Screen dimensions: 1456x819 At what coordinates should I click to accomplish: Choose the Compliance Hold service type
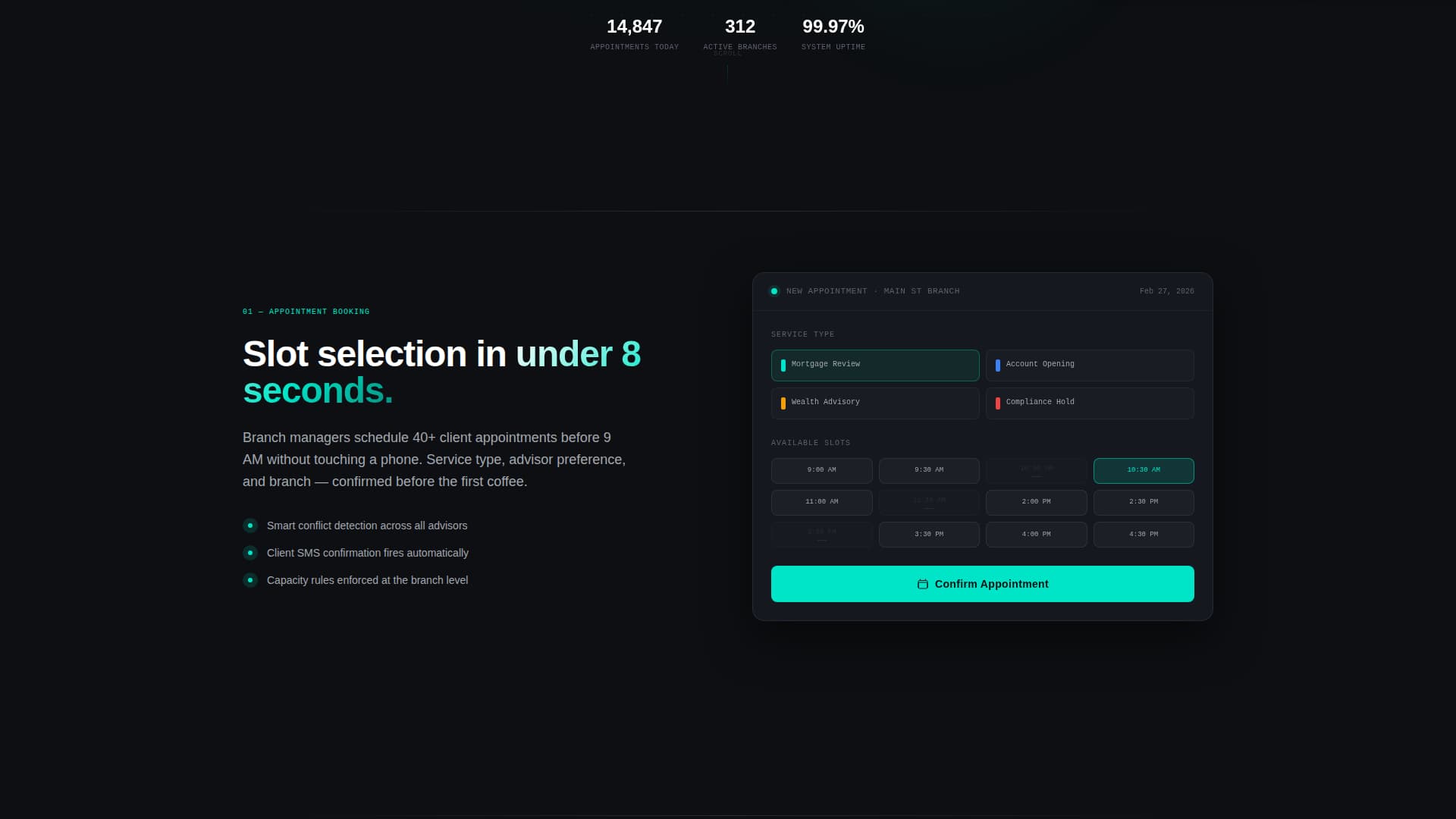[x=1090, y=403]
